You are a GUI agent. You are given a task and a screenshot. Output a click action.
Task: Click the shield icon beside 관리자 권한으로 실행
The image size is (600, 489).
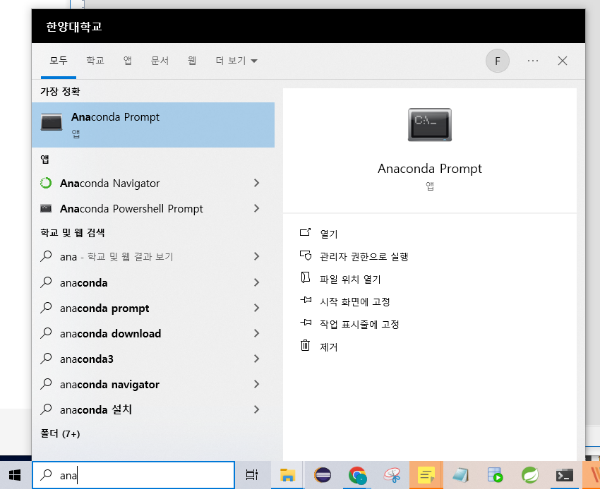pos(305,255)
